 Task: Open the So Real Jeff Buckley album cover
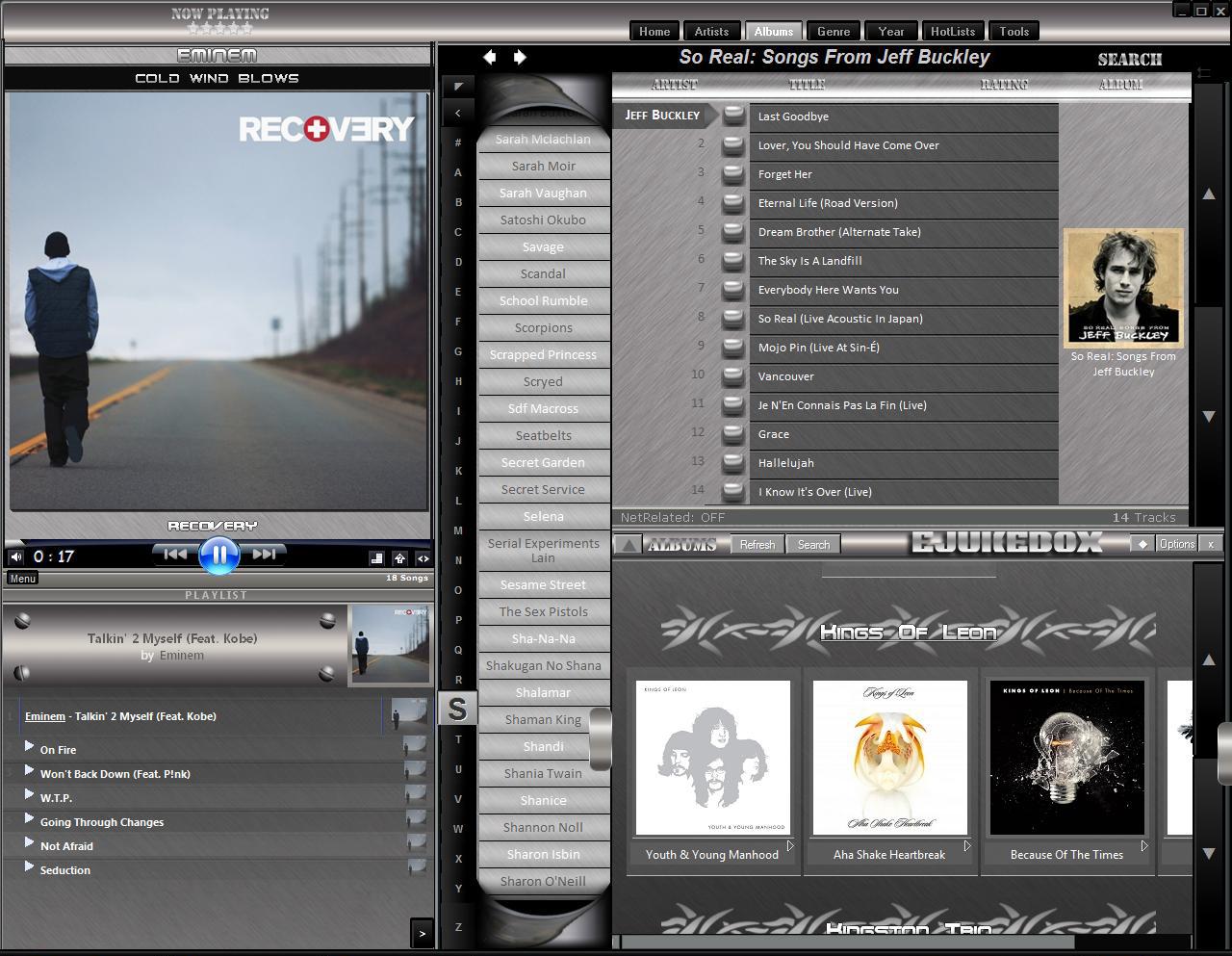coord(1123,288)
